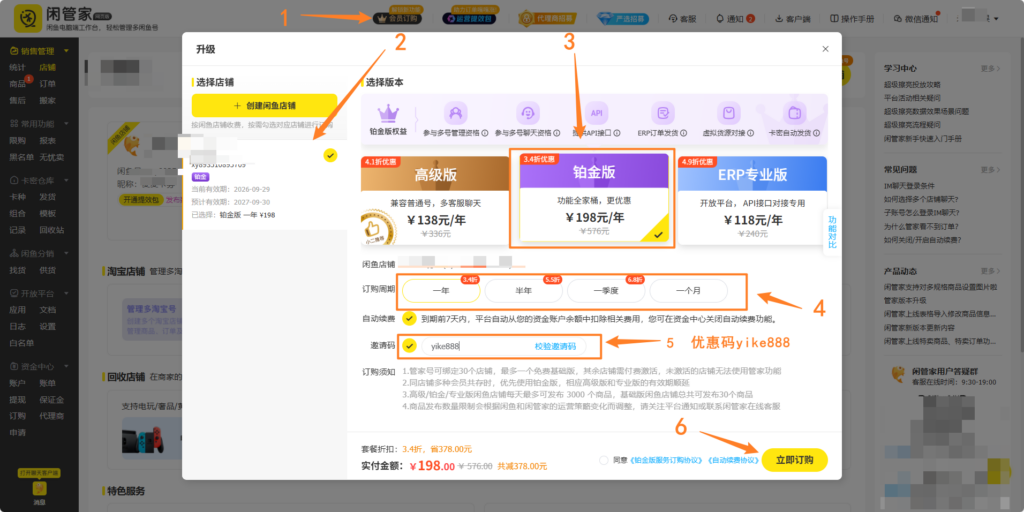Focus the 邀请码 input field
1024x512 pixels.
477,346
